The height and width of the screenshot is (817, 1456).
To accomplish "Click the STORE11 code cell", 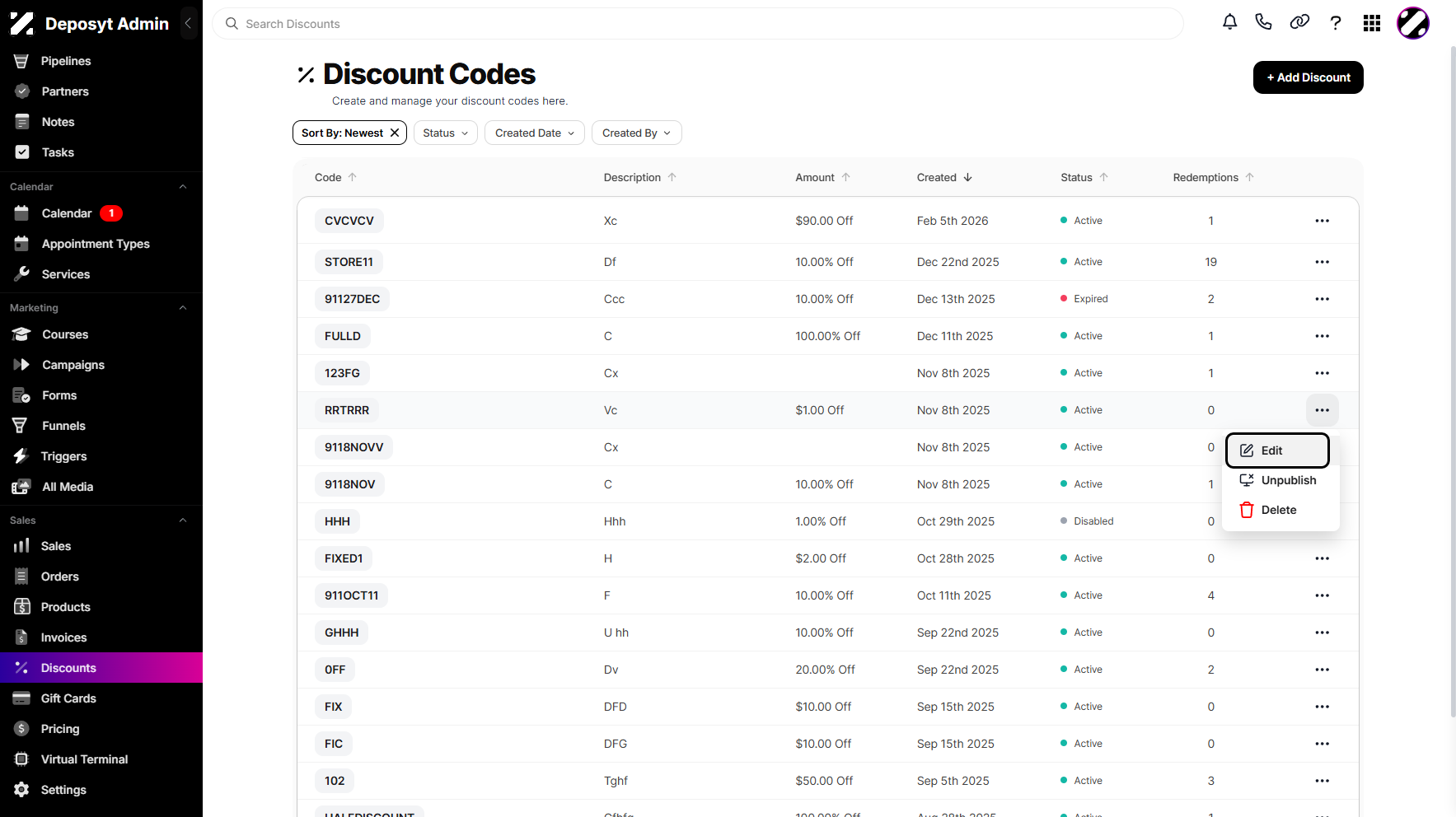I will [x=349, y=262].
